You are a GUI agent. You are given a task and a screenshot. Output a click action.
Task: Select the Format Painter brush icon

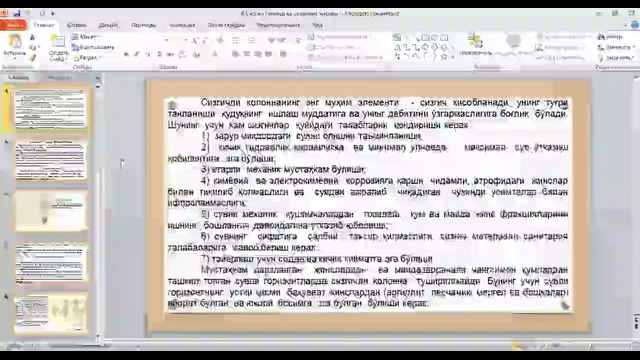pyautogui.click(x=33, y=58)
